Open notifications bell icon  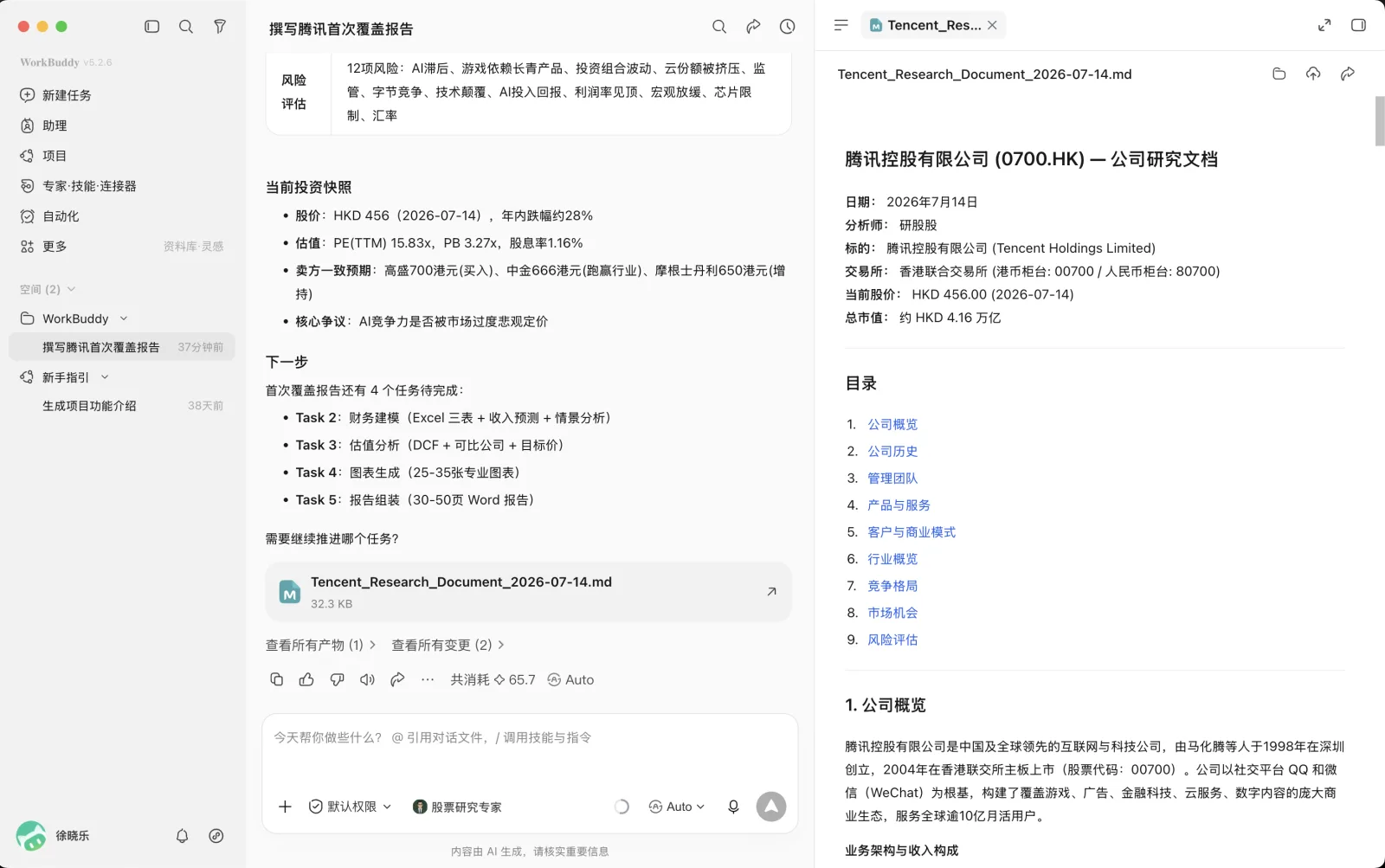(182, 836)
